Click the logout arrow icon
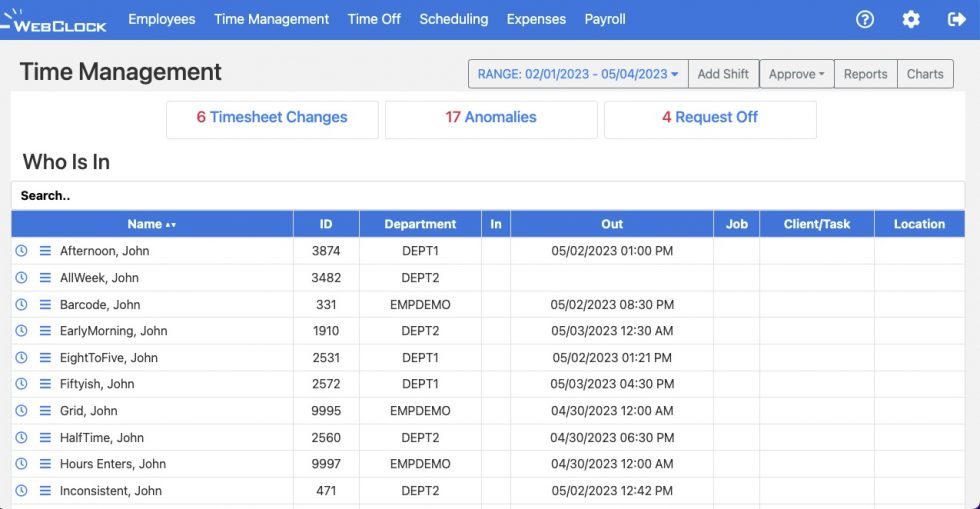Viewport: 980px width, 509px height. point(955,19)
